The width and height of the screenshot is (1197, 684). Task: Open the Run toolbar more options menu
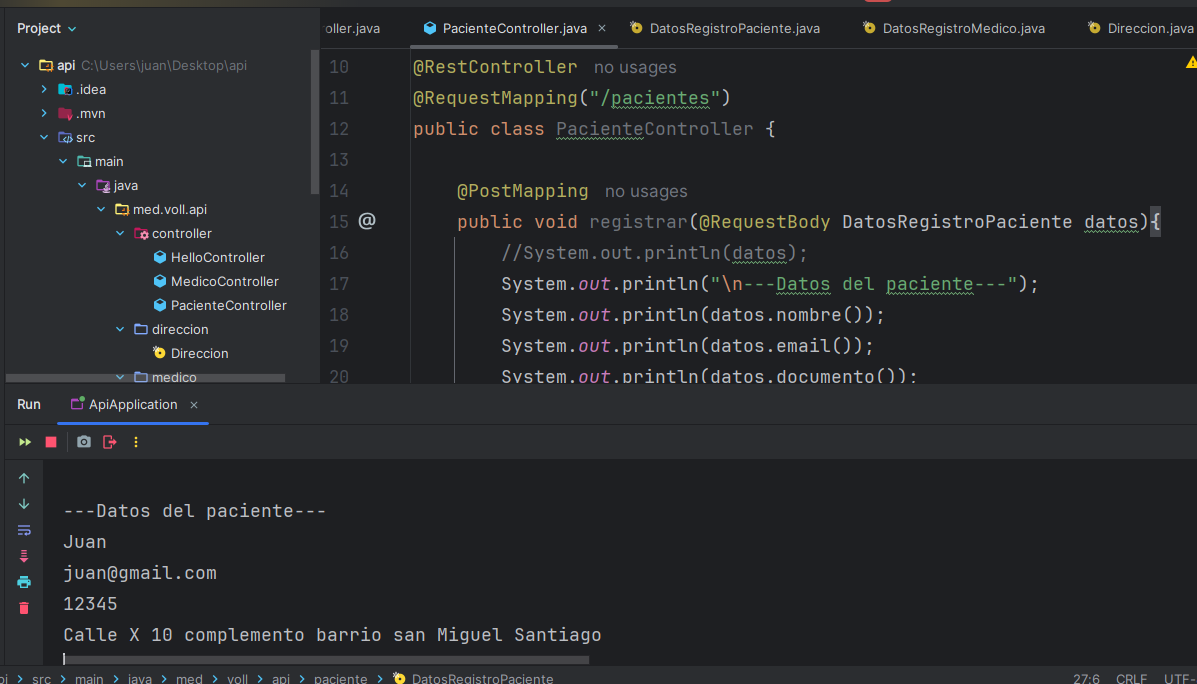[x=136, y=442]
